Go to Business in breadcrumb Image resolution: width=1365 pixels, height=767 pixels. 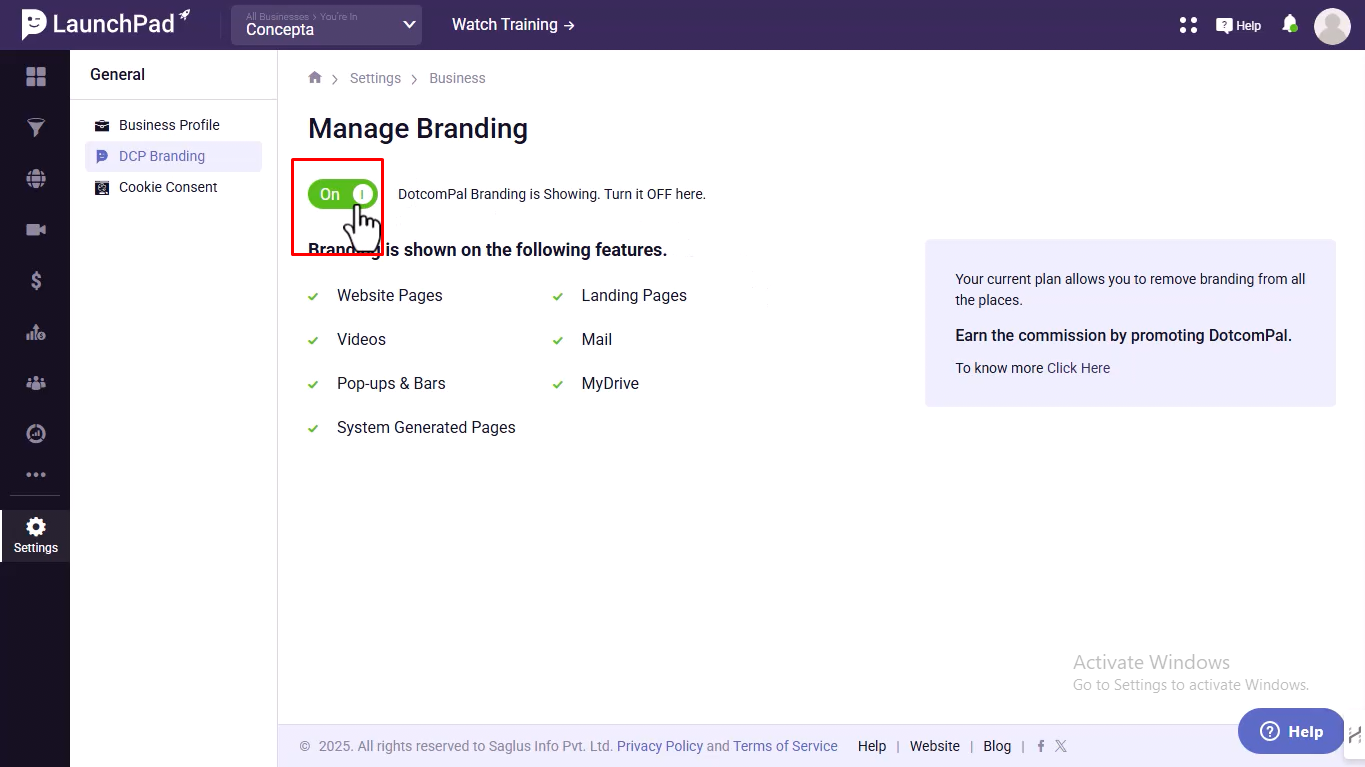(457, 78)
